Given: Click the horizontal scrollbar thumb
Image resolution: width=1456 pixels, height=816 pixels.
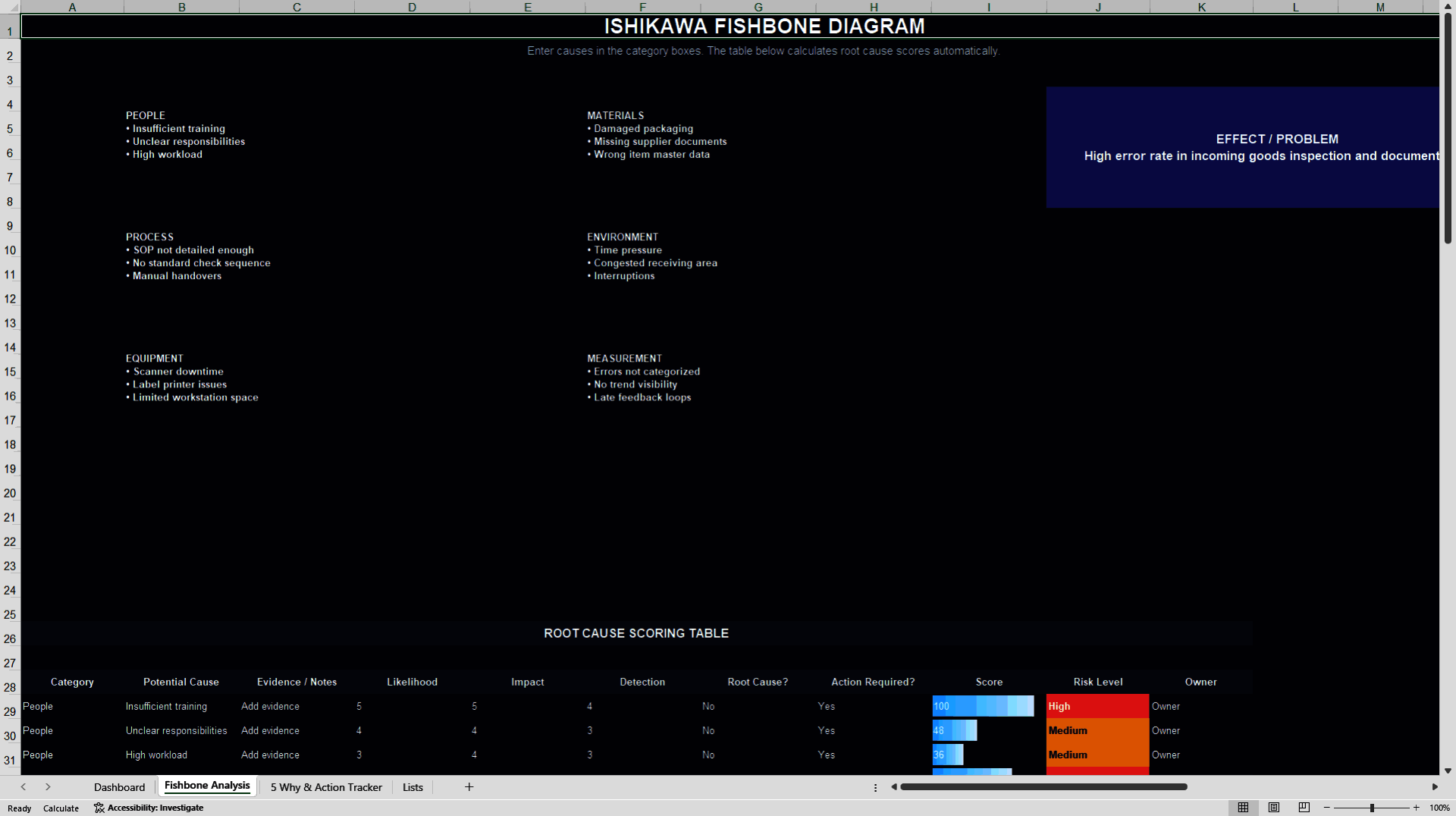Looking at the screenshot, I should pyautogui.click(x=1043, y=787).
